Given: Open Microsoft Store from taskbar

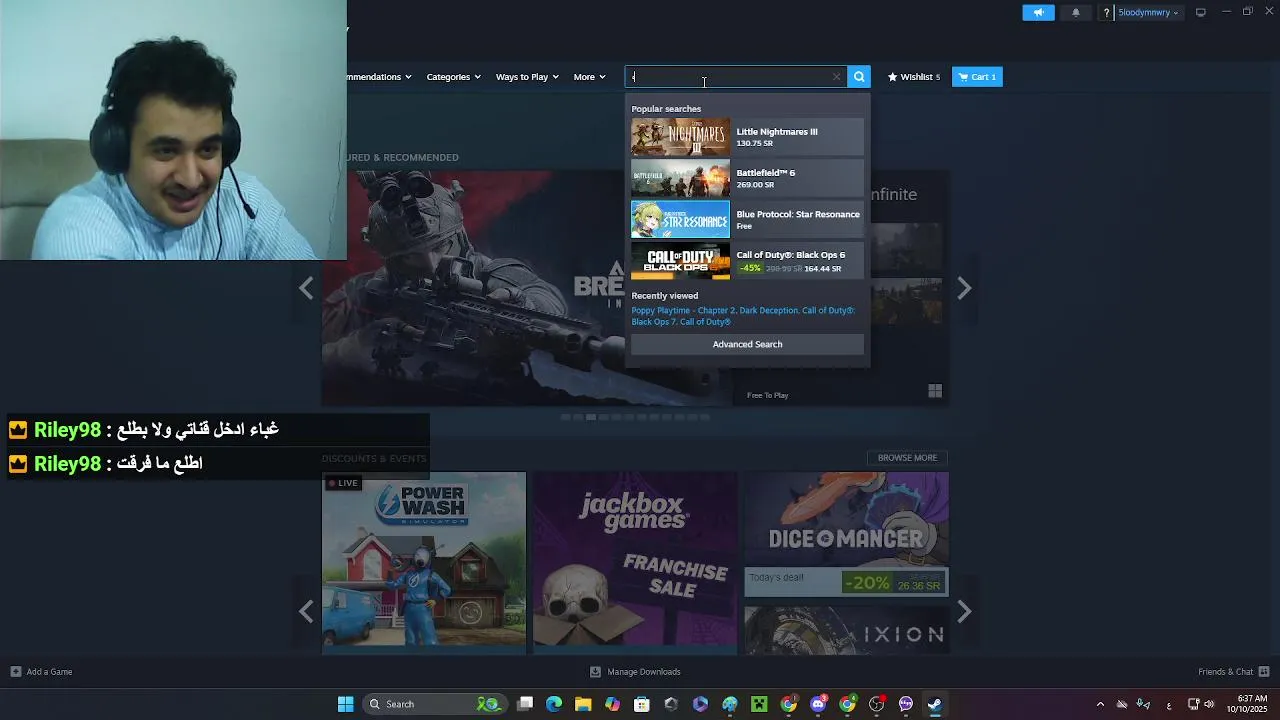Looking at the screenshot, I should point(642,704).
